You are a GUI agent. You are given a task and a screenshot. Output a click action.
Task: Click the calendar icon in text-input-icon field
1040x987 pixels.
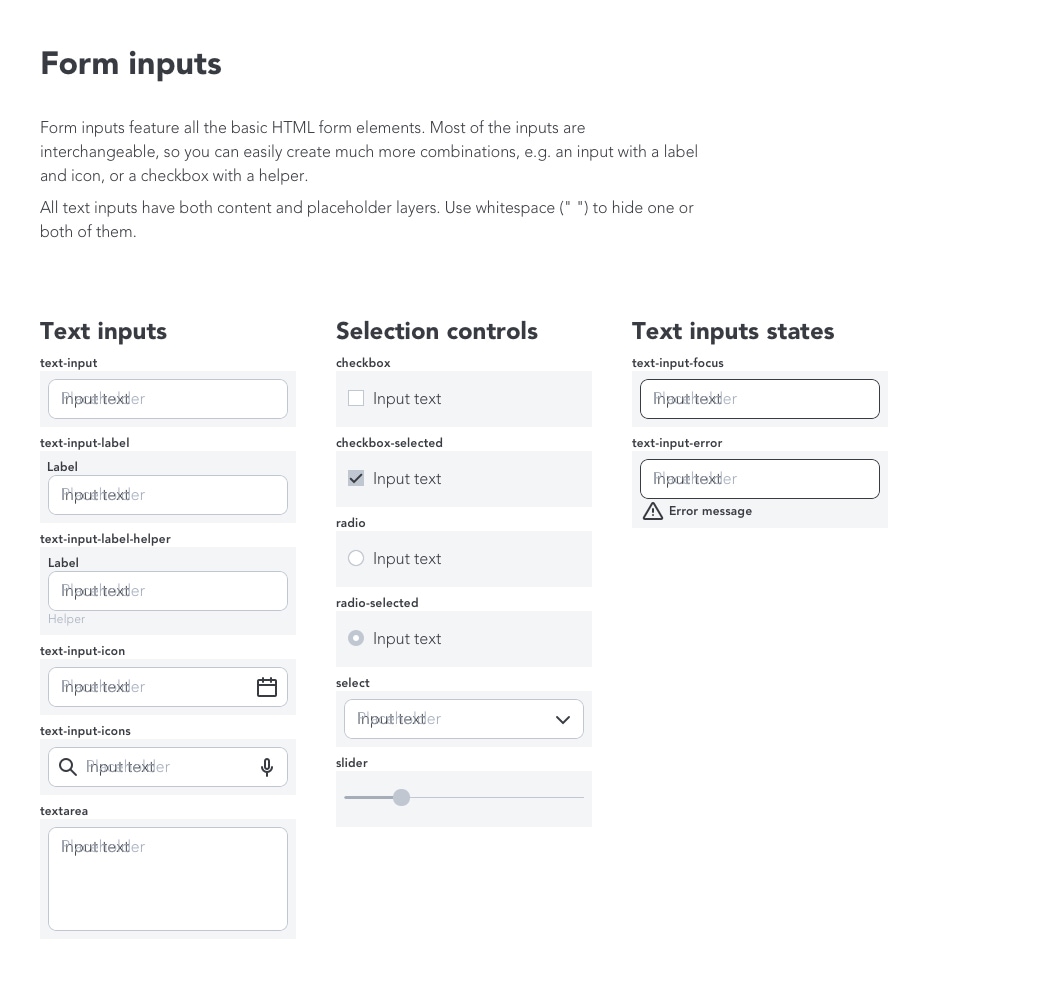tap(267, 687)
